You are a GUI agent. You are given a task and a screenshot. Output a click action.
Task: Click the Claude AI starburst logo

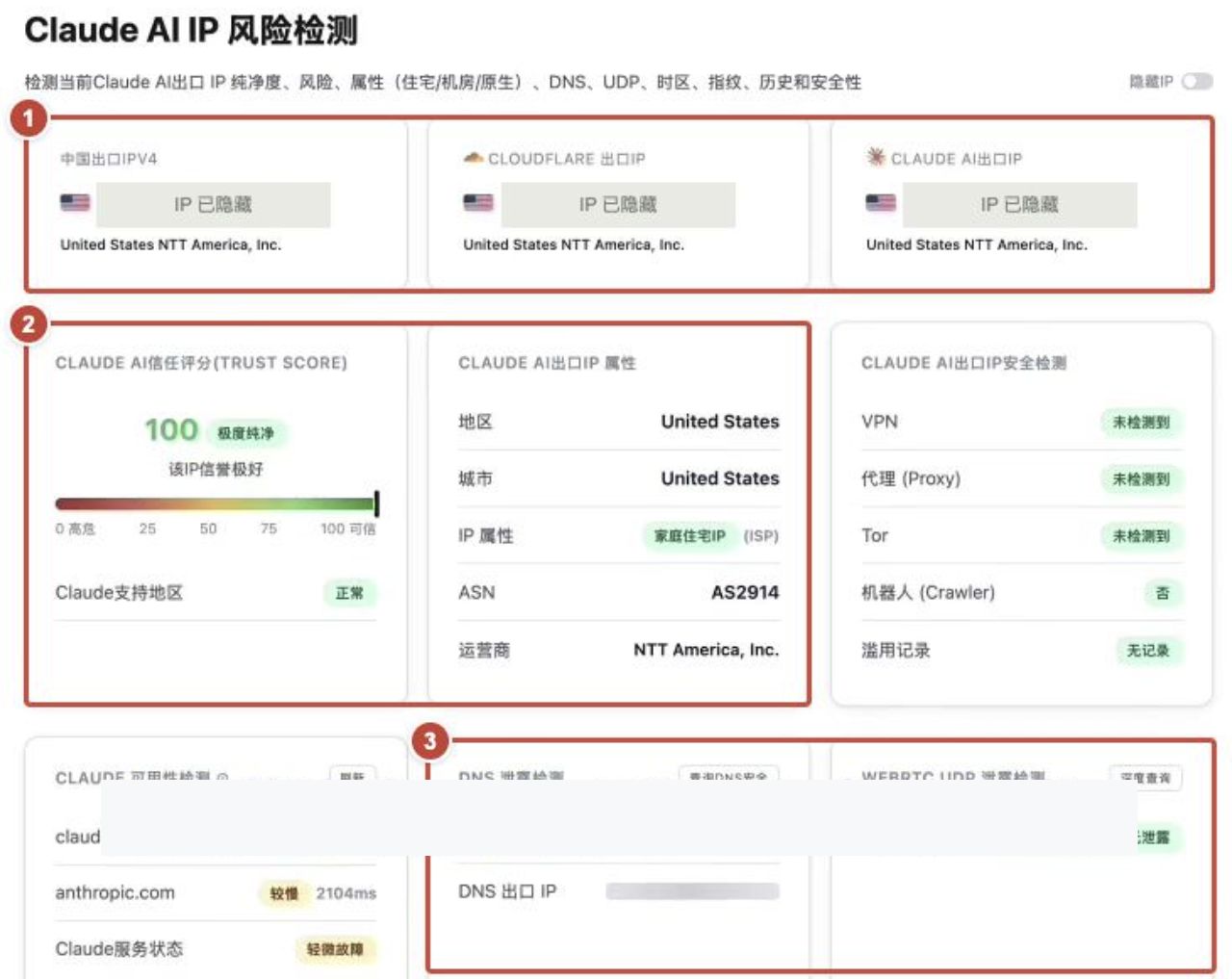point(875,157)
